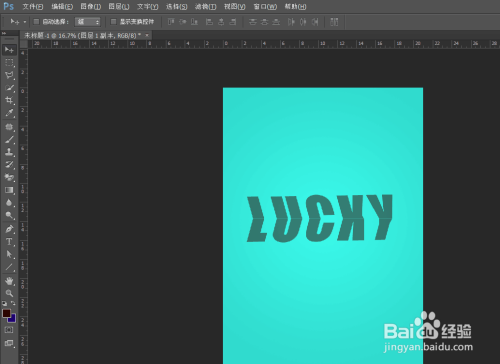Open the 选择(S) menu
Viewport: 500px width, 364px height.
pyautogui.click(x=177, y=7)
